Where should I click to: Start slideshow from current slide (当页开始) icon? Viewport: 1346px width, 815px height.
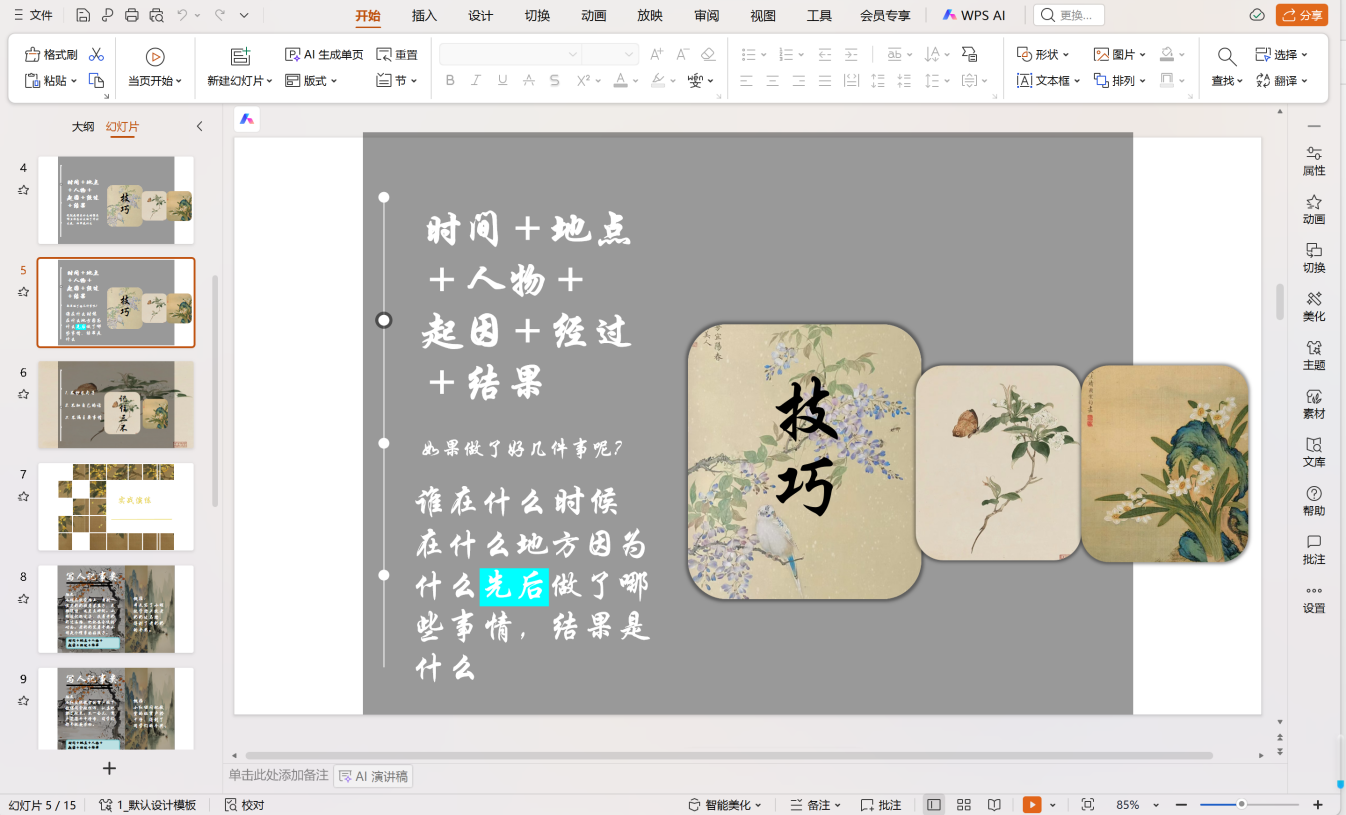[155, 57]
